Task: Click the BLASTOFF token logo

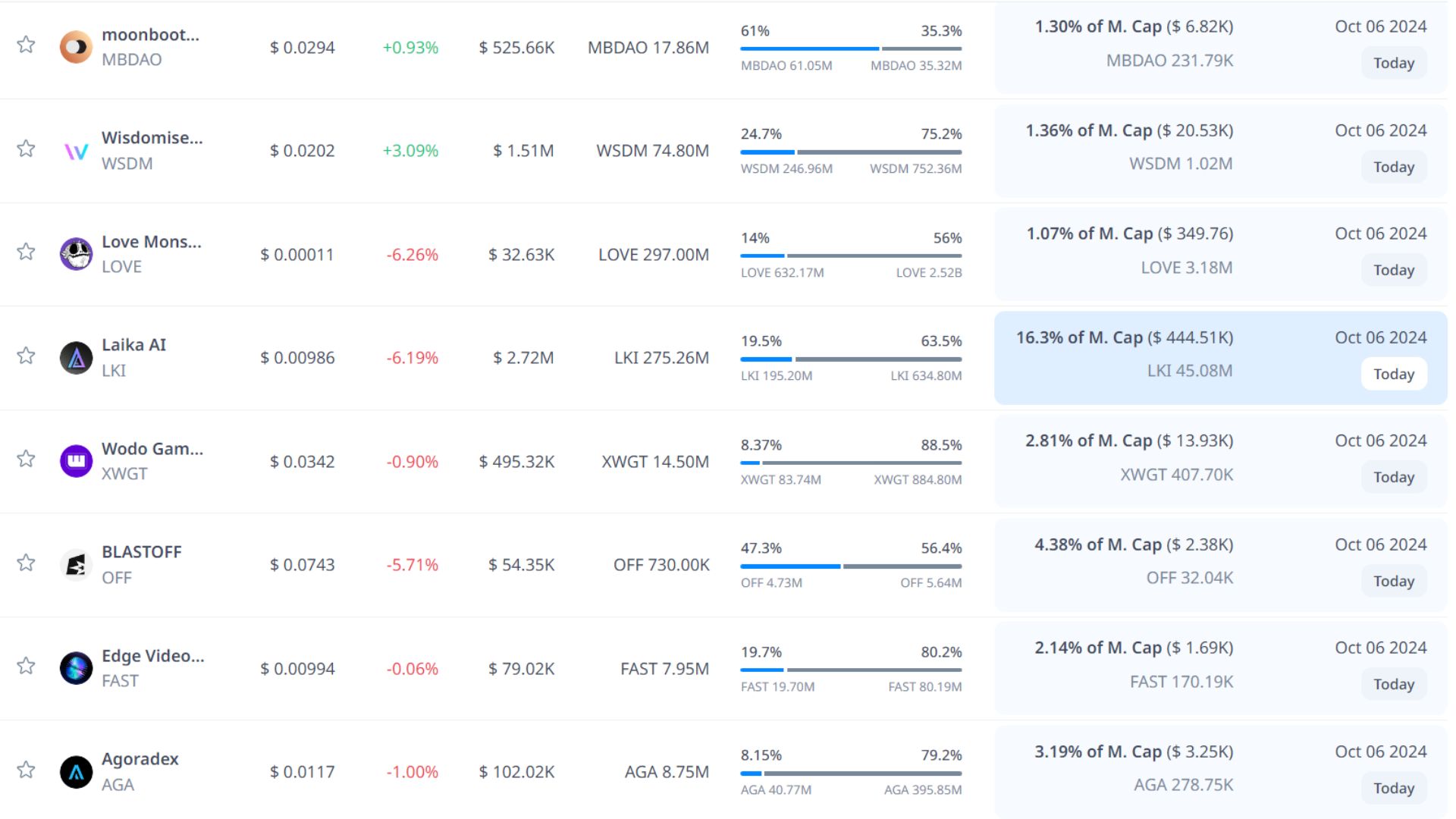Action: click(76, 565)
